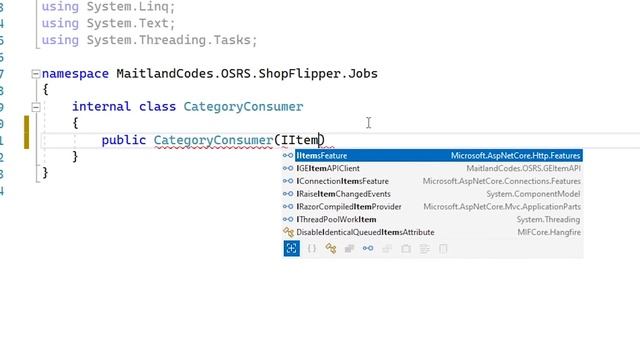Click interface icon beside IConnectionItemsFeature

coord(288,181)
